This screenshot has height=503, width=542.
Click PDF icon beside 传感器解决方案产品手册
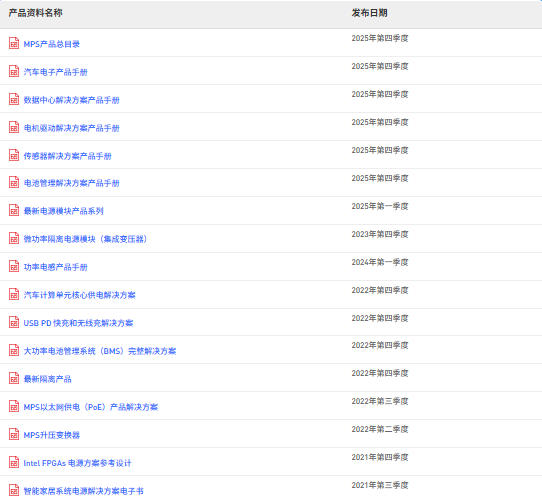[x=14, y=155]
